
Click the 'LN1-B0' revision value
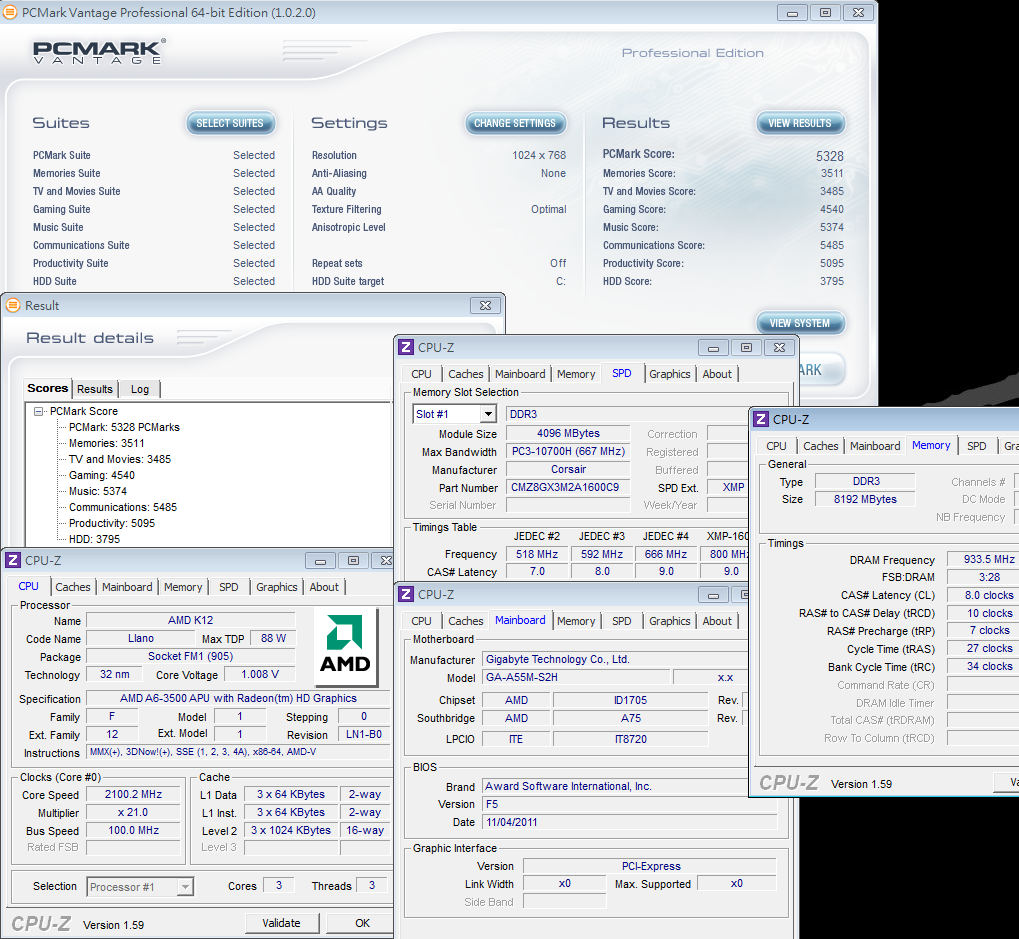point(363,734)
